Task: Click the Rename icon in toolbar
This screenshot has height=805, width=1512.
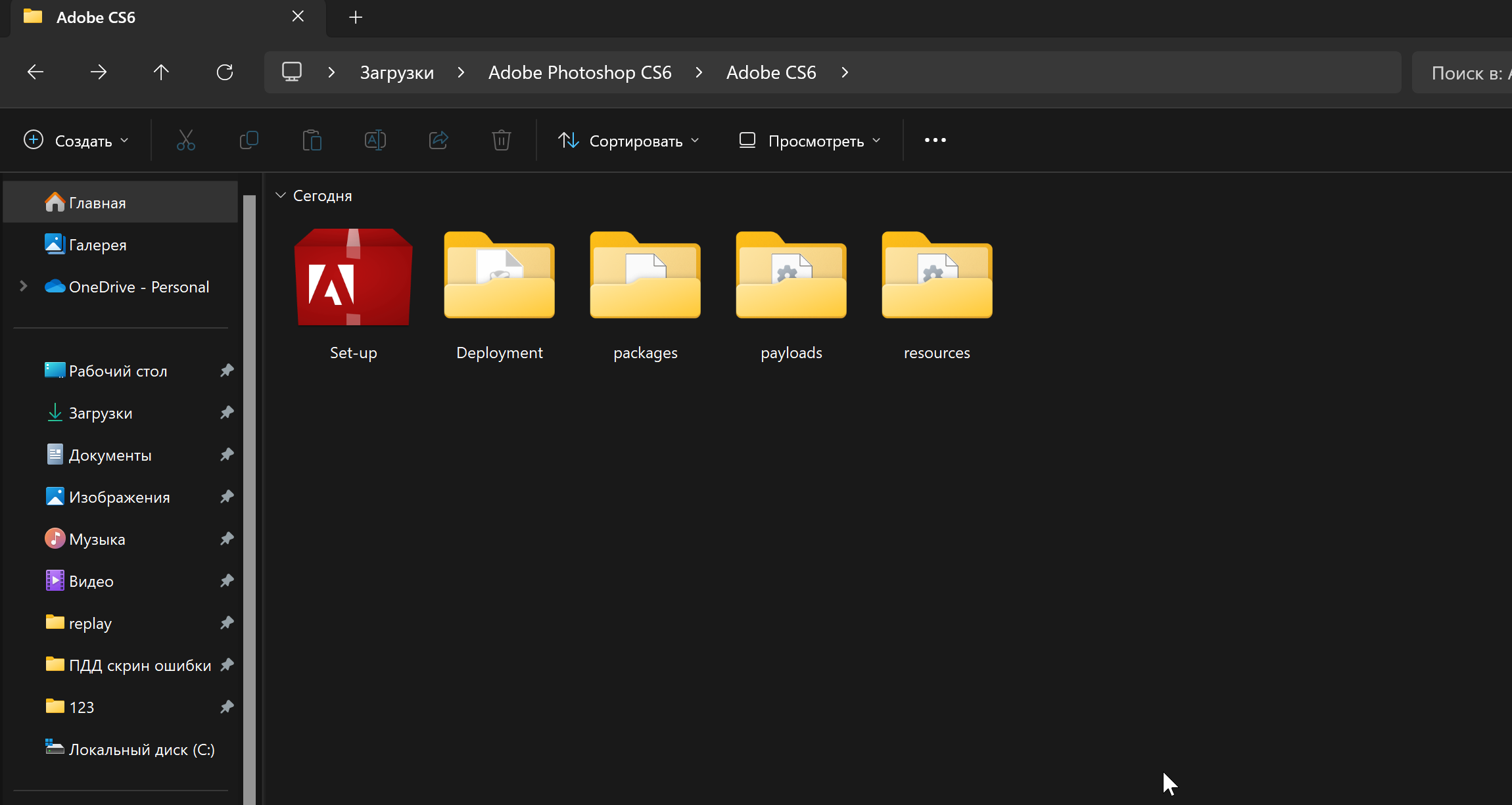Action: [375, 140]
